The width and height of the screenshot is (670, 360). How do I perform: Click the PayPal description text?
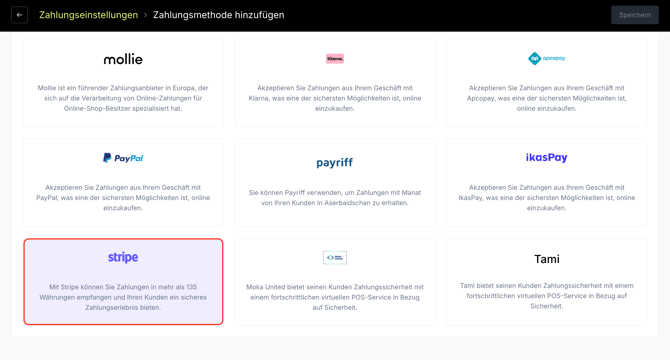123,198
